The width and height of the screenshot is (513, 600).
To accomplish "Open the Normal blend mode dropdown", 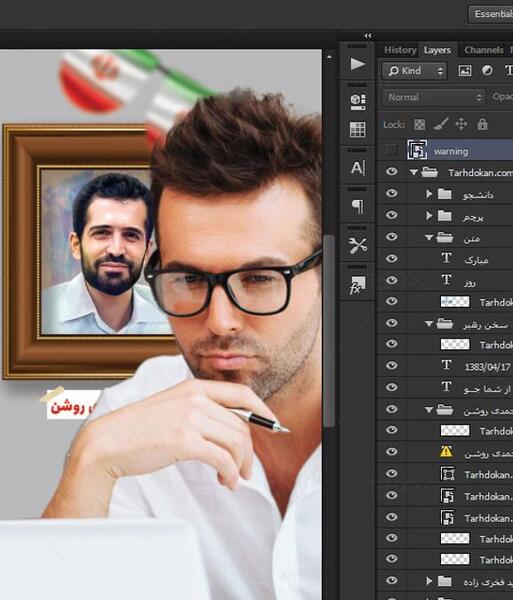I will click(434, 97).
